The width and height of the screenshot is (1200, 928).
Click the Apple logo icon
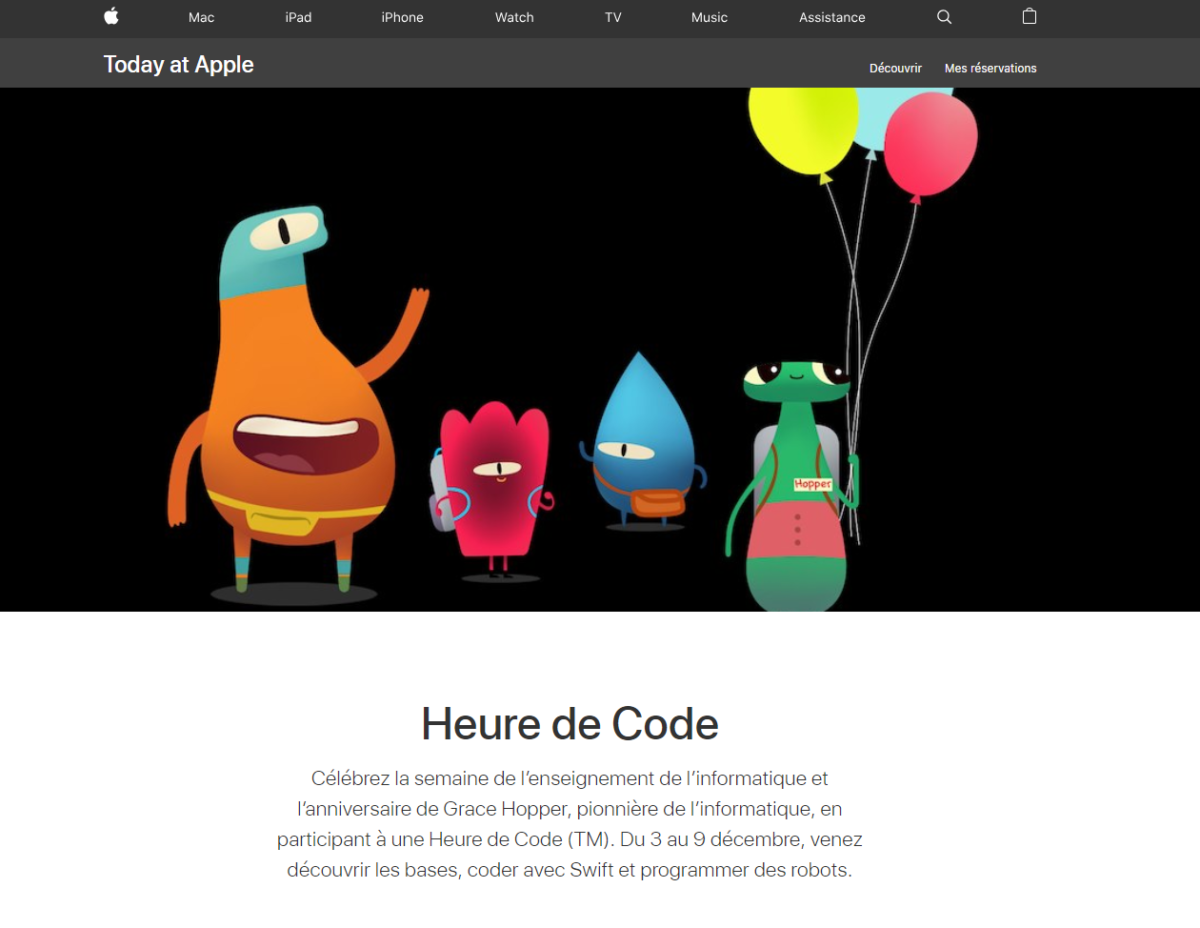[x=111, y=16]
